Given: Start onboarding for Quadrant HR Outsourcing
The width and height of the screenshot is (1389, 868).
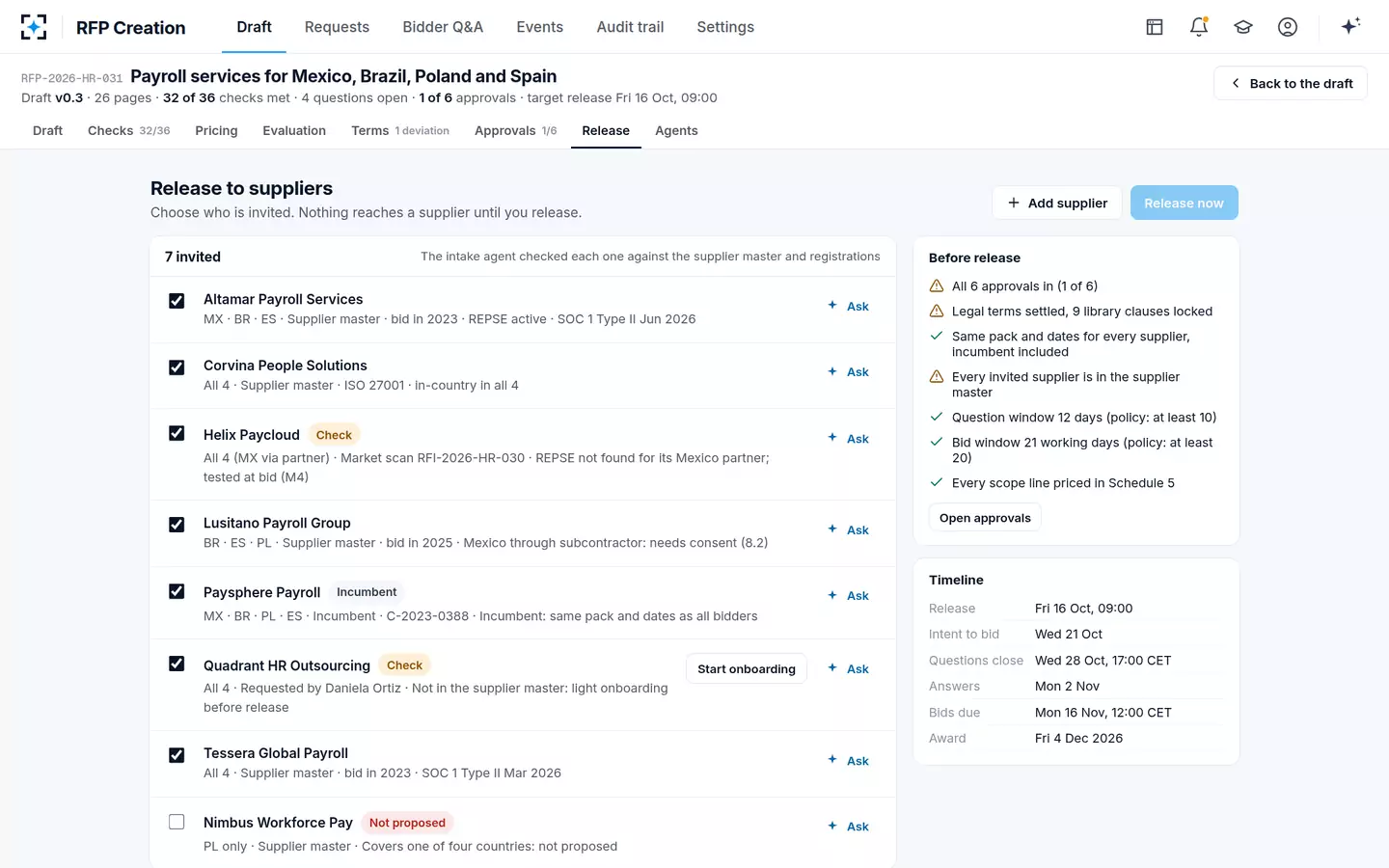Looking at the screenshot, I should [x=747, y=668].
